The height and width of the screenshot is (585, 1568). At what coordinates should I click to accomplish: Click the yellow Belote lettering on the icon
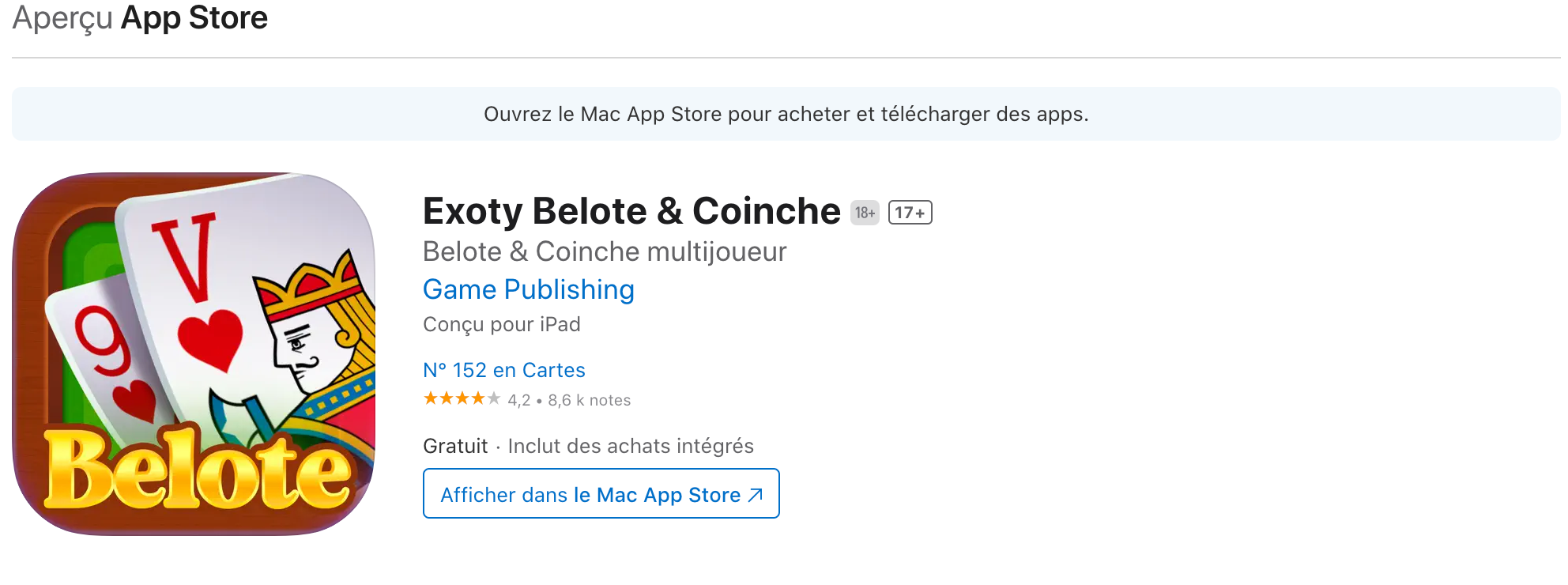[198, 470]
